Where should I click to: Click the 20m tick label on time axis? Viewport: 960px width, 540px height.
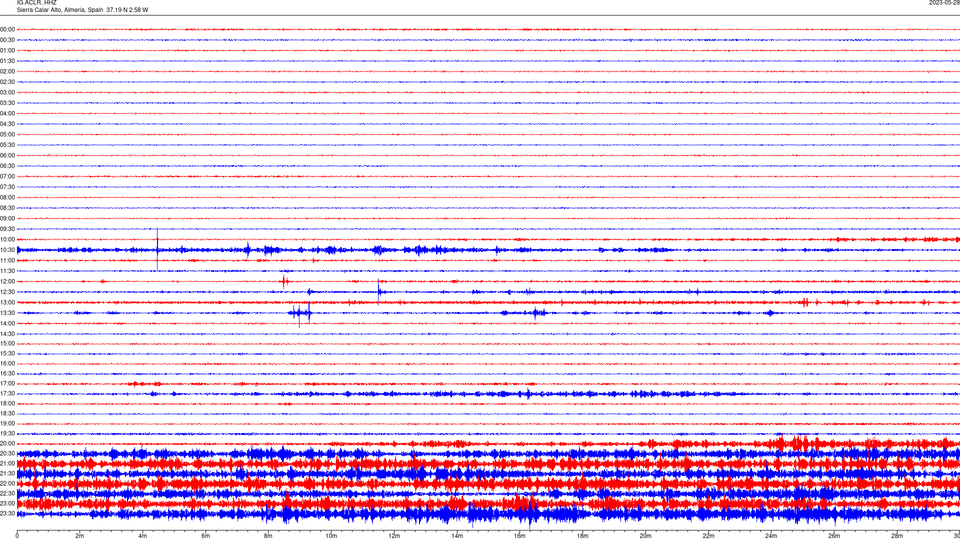(x=645, y=536)
